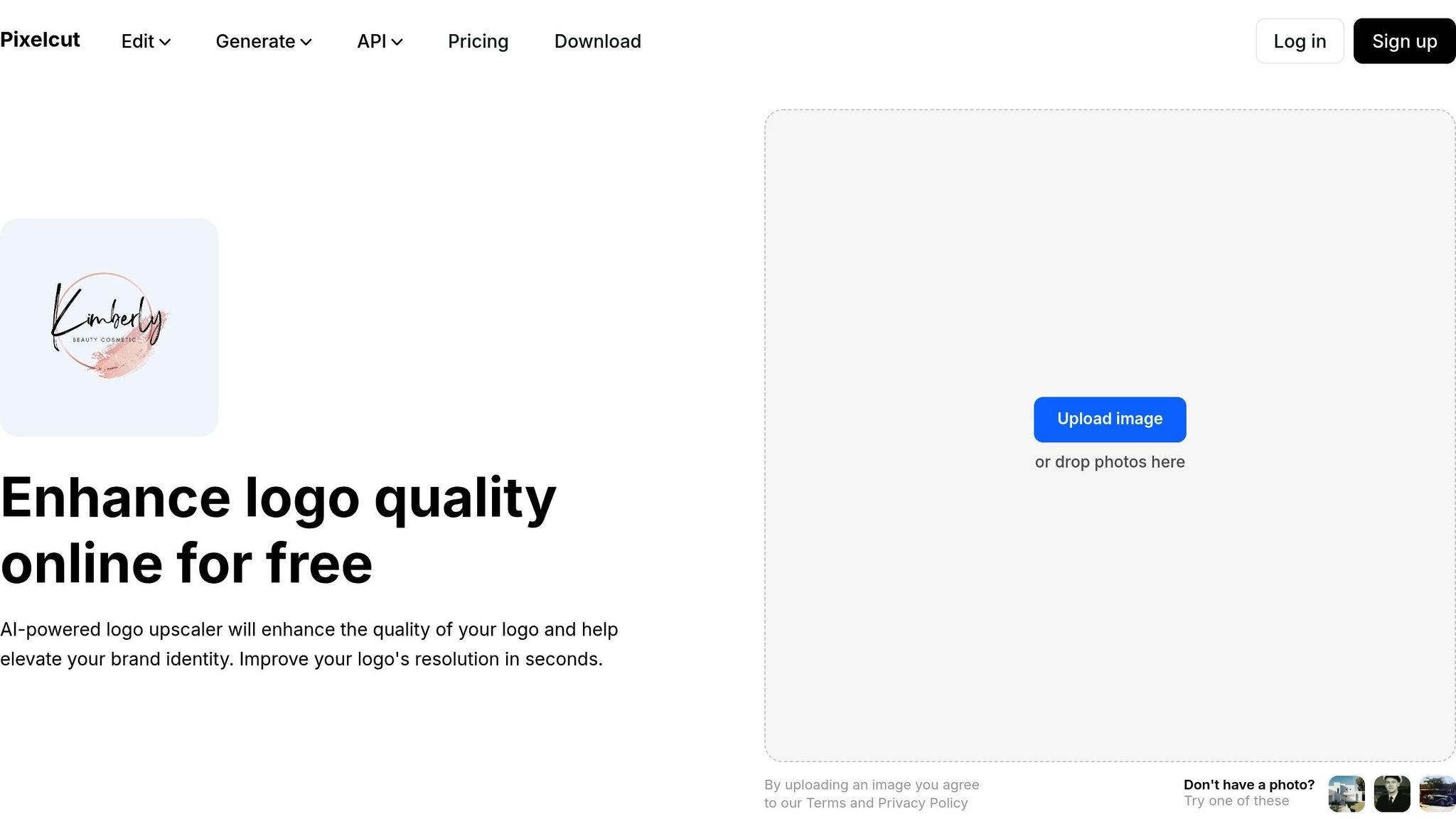Click the Kimberly logo preview image
Image resolution: width=1456 pixels, height=819 pixels.
[x=109, y=327]
